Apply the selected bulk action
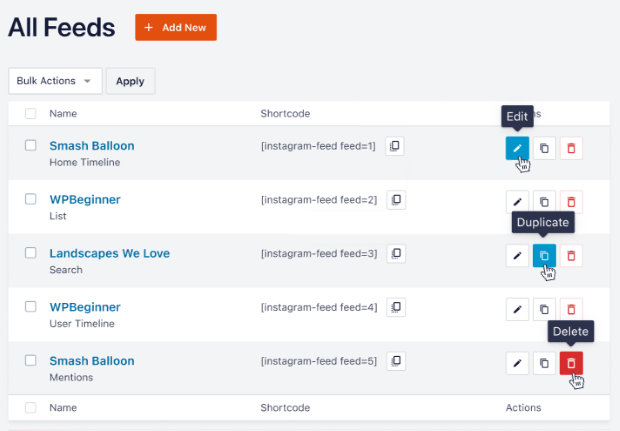 point(130,81)
